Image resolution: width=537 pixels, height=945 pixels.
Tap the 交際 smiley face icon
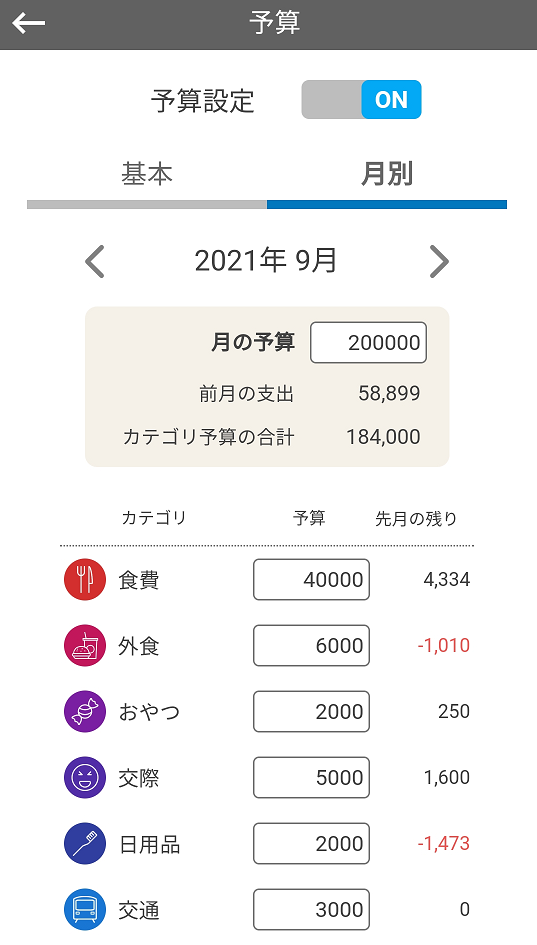(x=85, y=777)
